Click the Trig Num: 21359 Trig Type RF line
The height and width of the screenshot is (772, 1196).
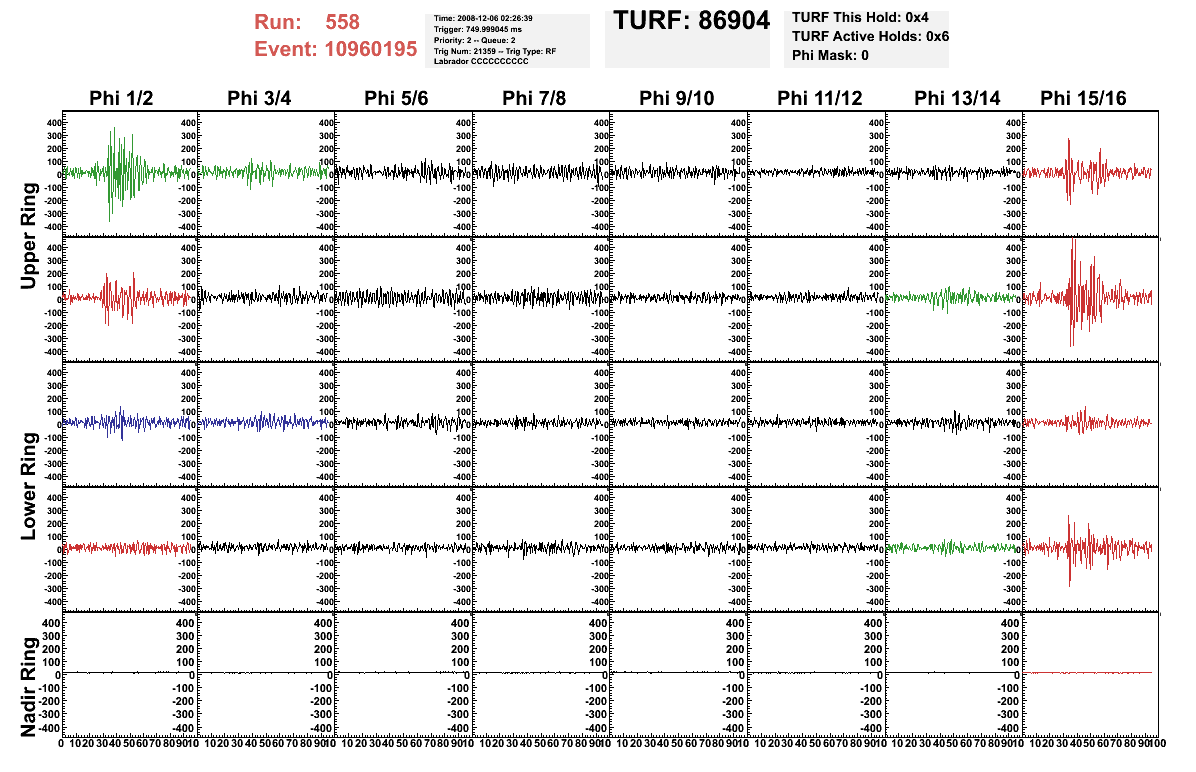(494, 51)
